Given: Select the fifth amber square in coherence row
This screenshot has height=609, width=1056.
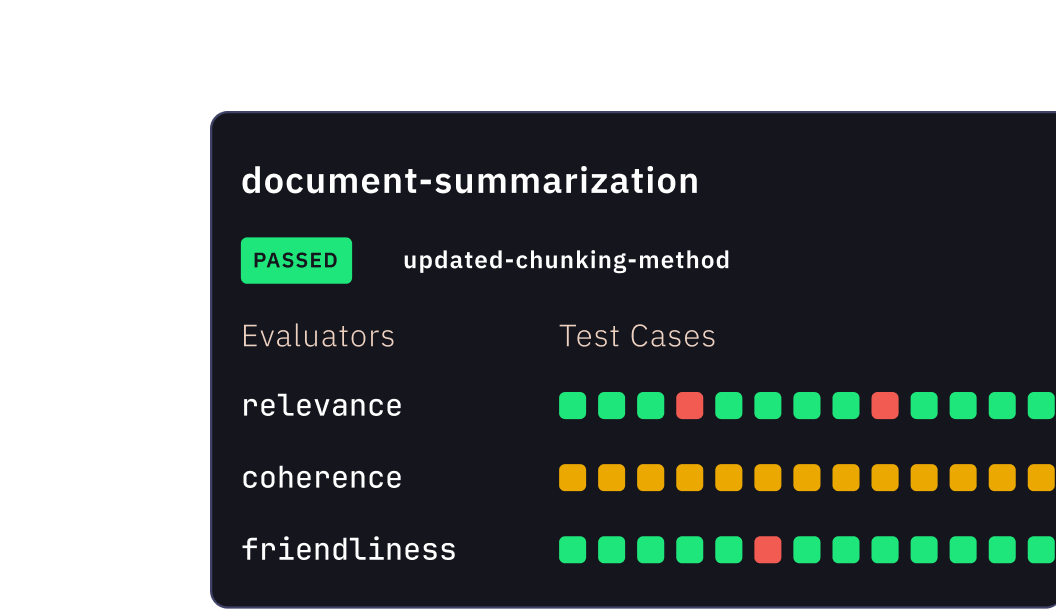Looking at the screenshot, I should [728, 477].
